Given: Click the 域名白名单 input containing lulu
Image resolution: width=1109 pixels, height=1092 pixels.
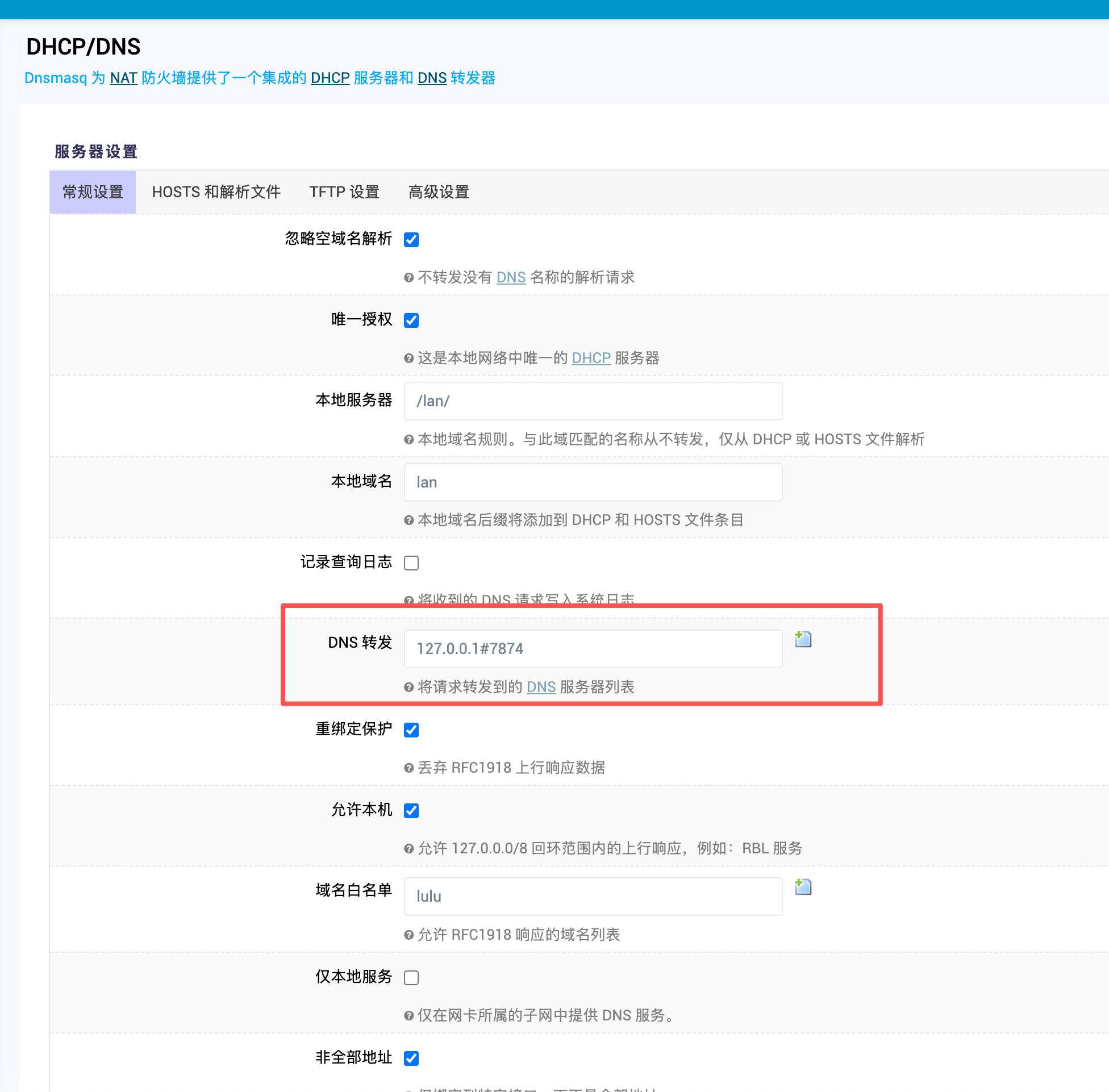Looking at the screenshot, I should [593, 897].
